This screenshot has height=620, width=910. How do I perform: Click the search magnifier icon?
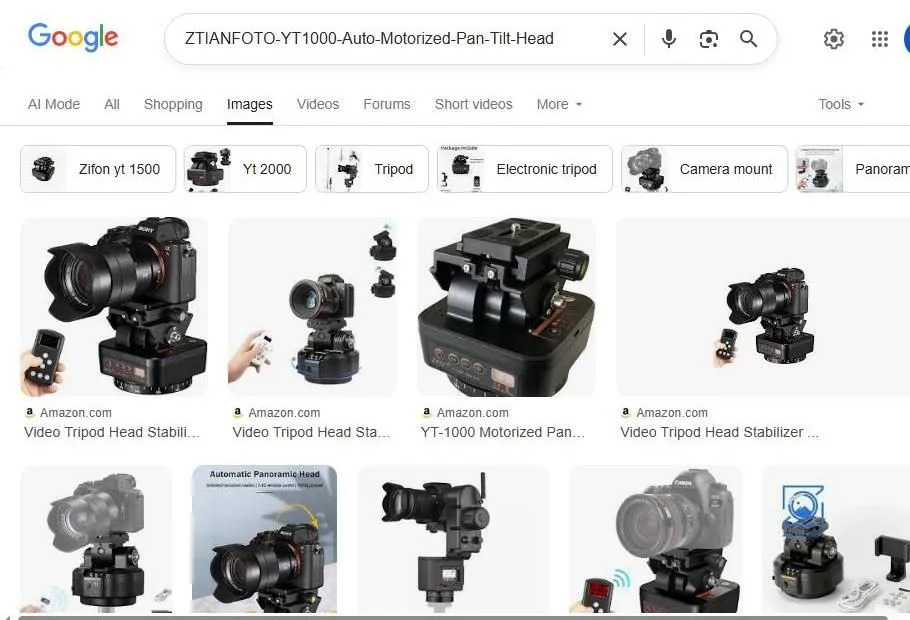pyautogui.click(x=748, y=39)
